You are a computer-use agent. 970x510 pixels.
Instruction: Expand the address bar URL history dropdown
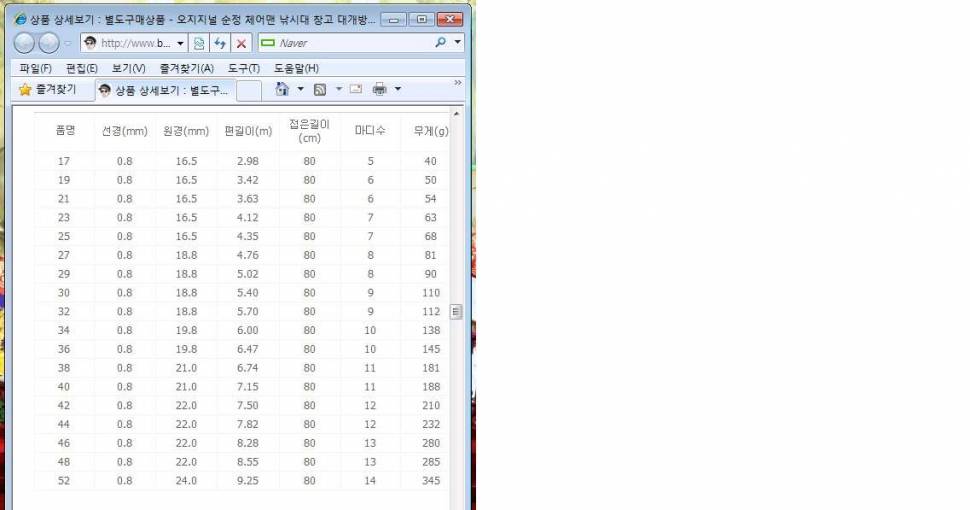(180, 43)
